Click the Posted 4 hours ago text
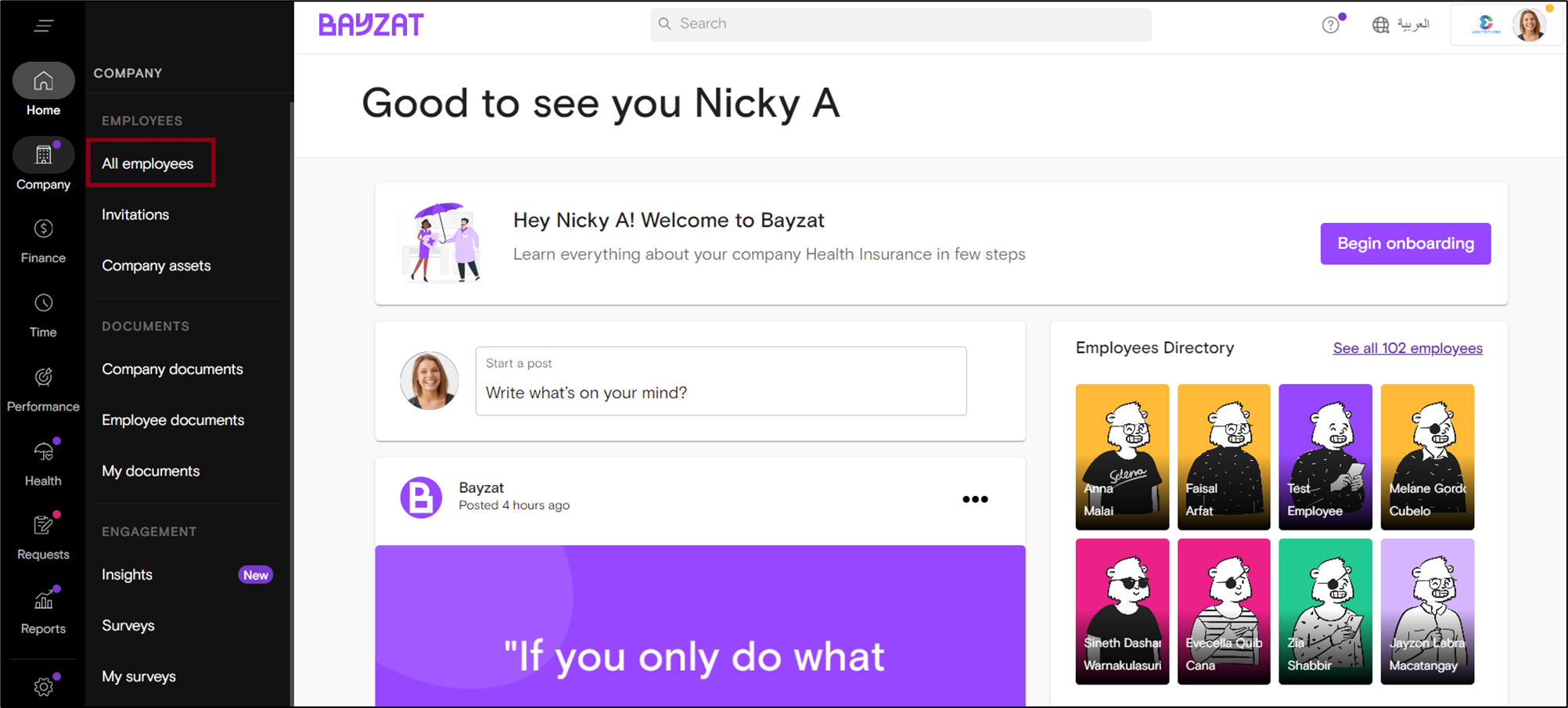 point(514,505)
